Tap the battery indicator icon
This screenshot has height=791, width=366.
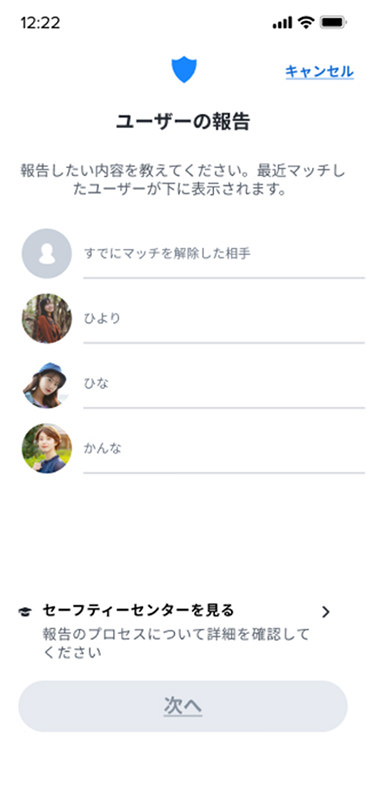[x=333, y=22]
